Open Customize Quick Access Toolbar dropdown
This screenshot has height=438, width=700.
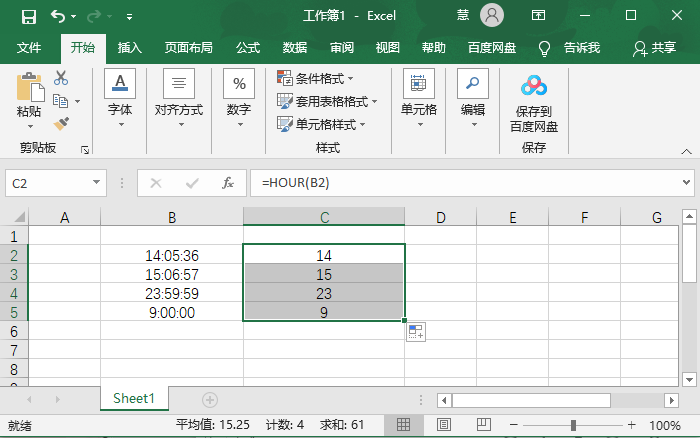point(129,17)
